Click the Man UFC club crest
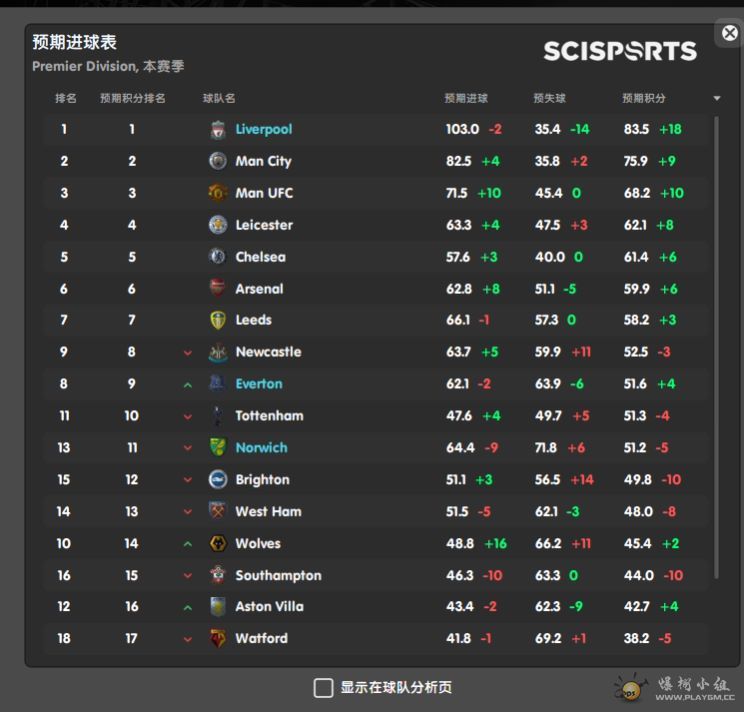 coord(218,193)
